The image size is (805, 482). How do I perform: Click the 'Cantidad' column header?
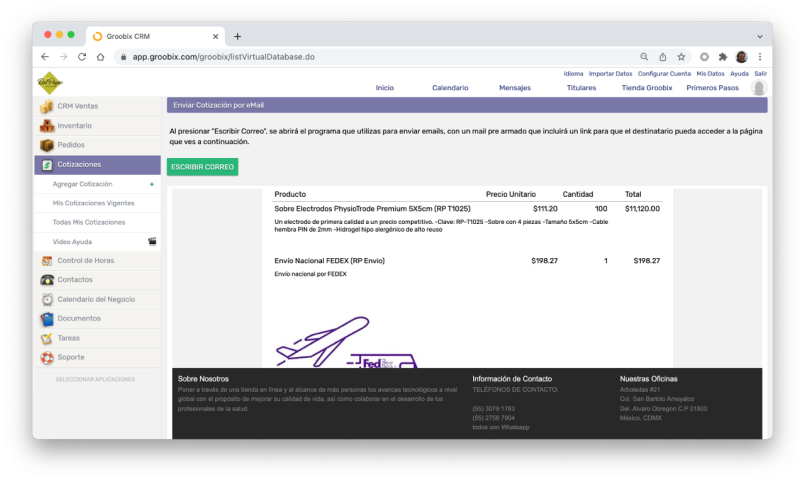[578, 195]
